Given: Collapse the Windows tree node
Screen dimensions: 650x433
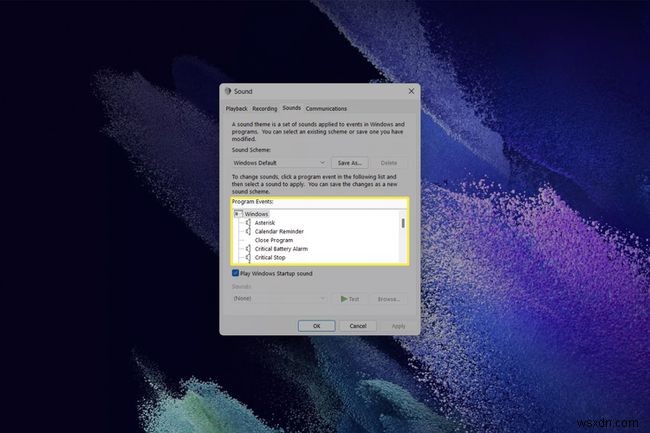Looking at the screenshot, I should (238, 214).
